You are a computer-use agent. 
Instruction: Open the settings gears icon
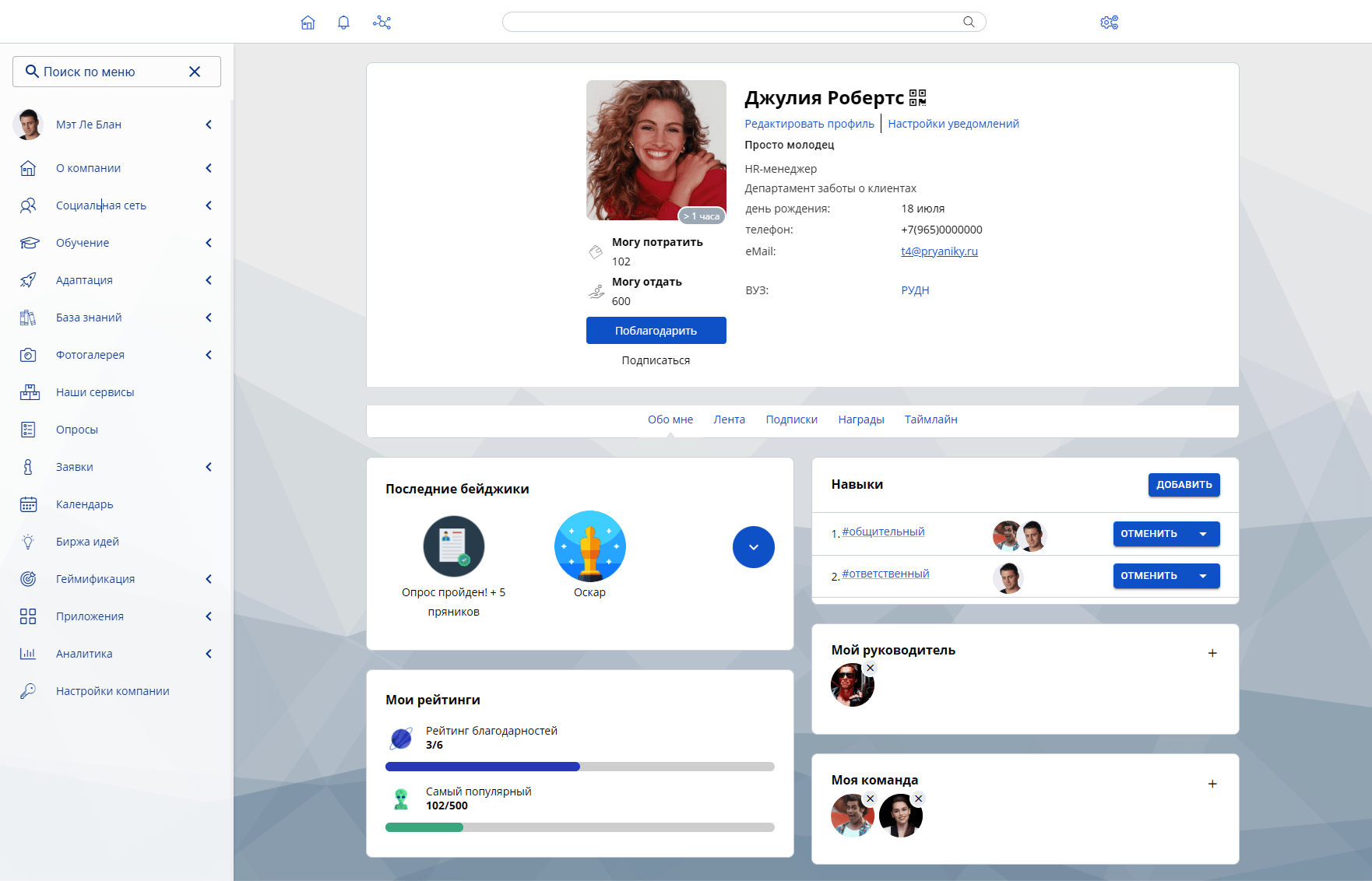coord(1109,23)
